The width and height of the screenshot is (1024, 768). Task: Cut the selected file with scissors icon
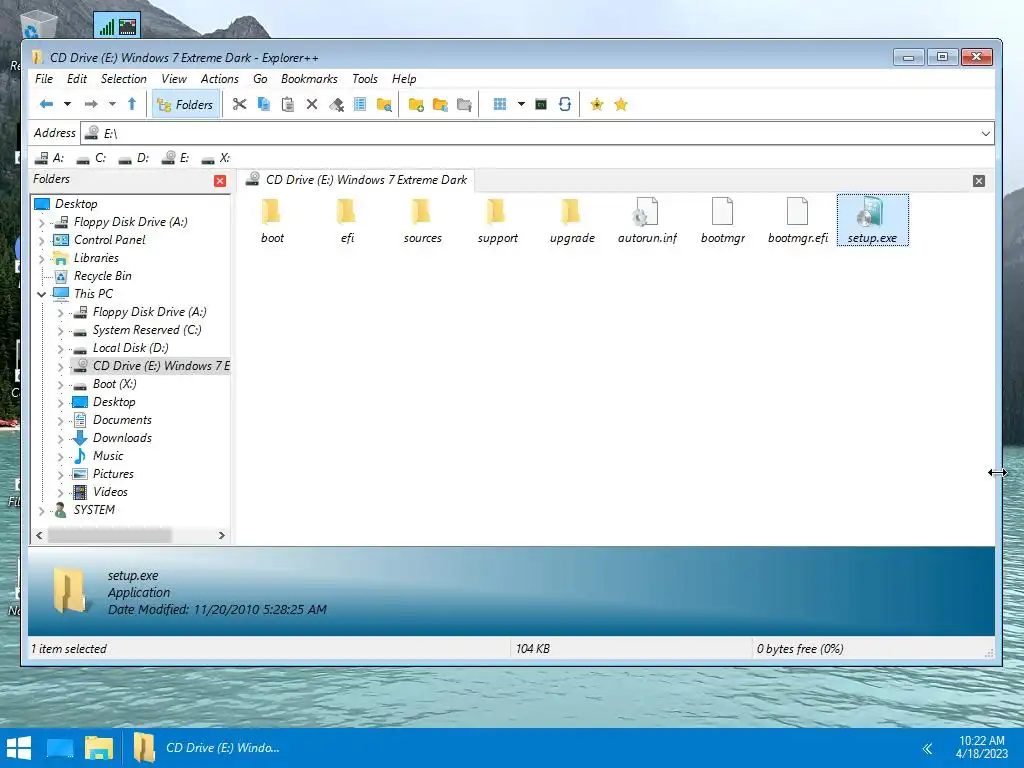click(x=240, y=104)
